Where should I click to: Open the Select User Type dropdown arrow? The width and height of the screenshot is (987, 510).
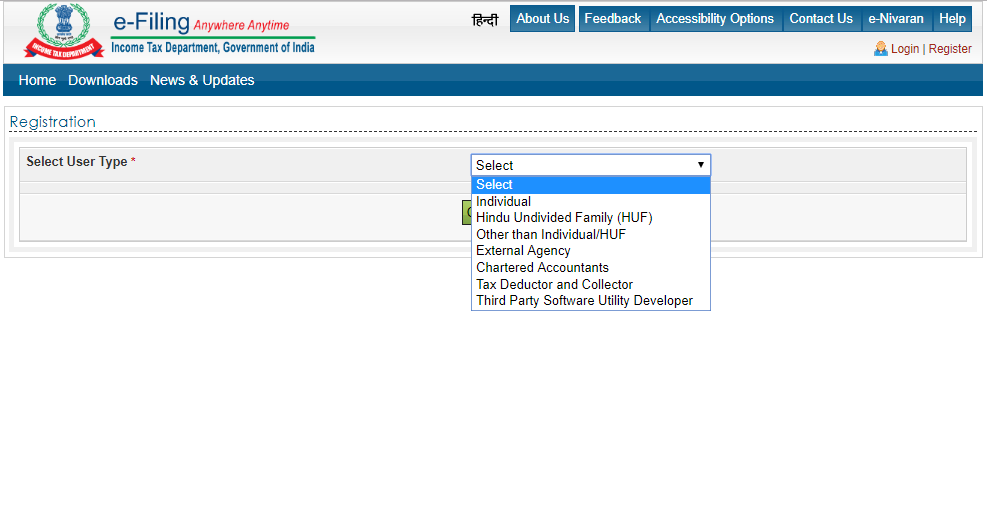pyautogui.click(x=701, y=165)
